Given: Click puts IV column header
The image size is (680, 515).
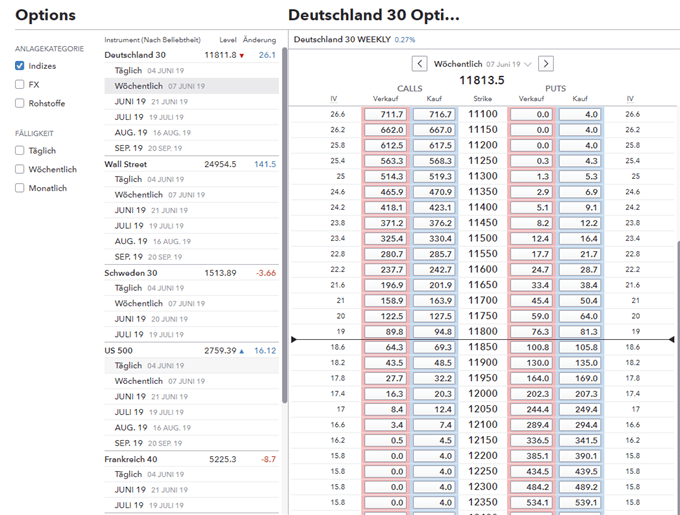Looking at the screenshot, I should pos(630,99).
